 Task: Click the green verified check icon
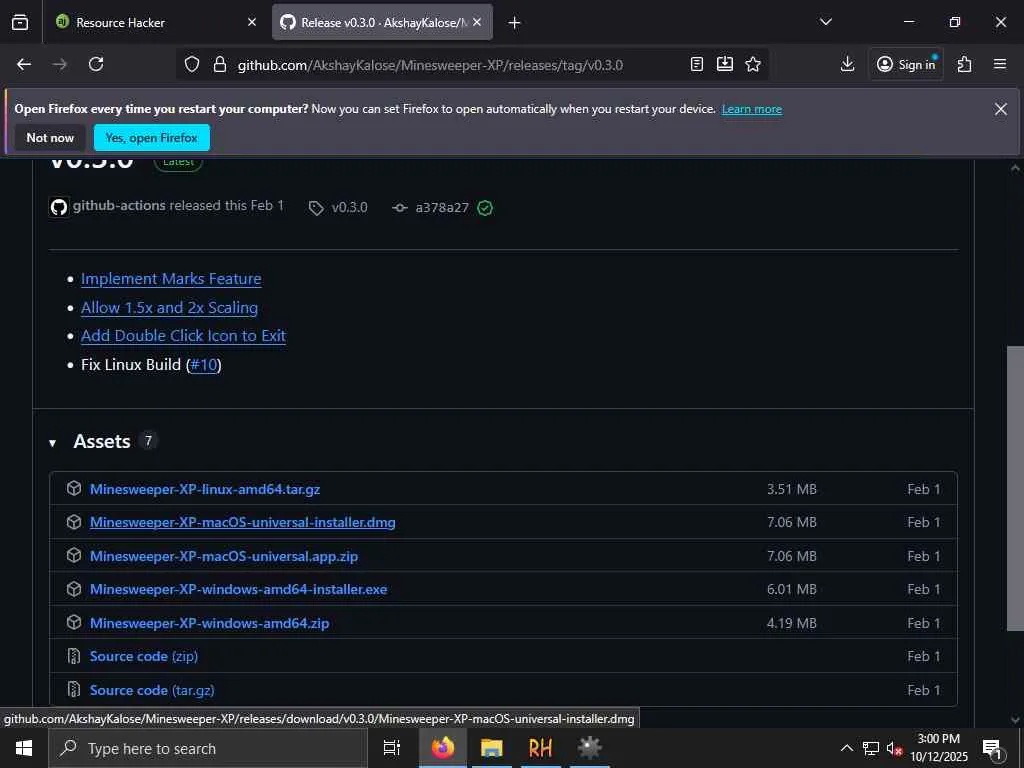(x=485, y=208)
